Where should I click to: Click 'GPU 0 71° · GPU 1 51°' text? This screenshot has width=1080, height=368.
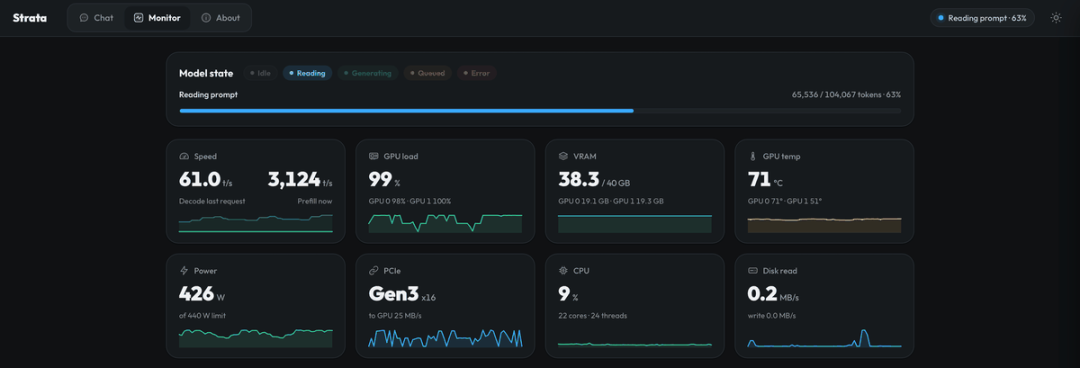[785, 201]
